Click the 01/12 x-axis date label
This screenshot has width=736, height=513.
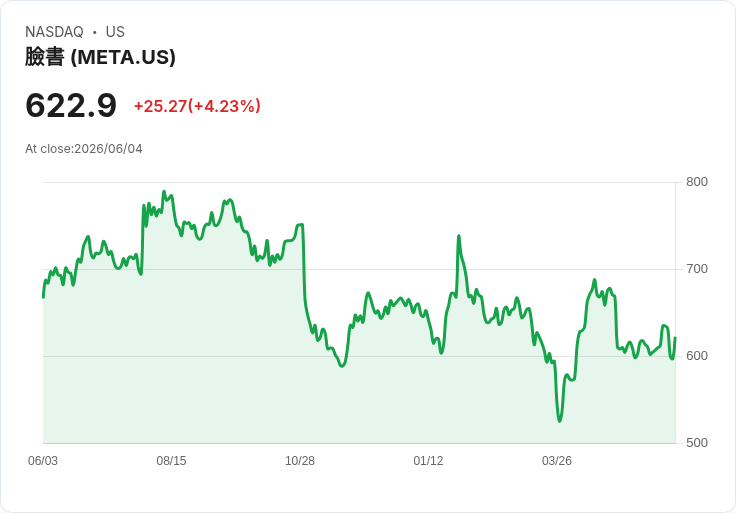pyautogui.click(x=428, y=460)
